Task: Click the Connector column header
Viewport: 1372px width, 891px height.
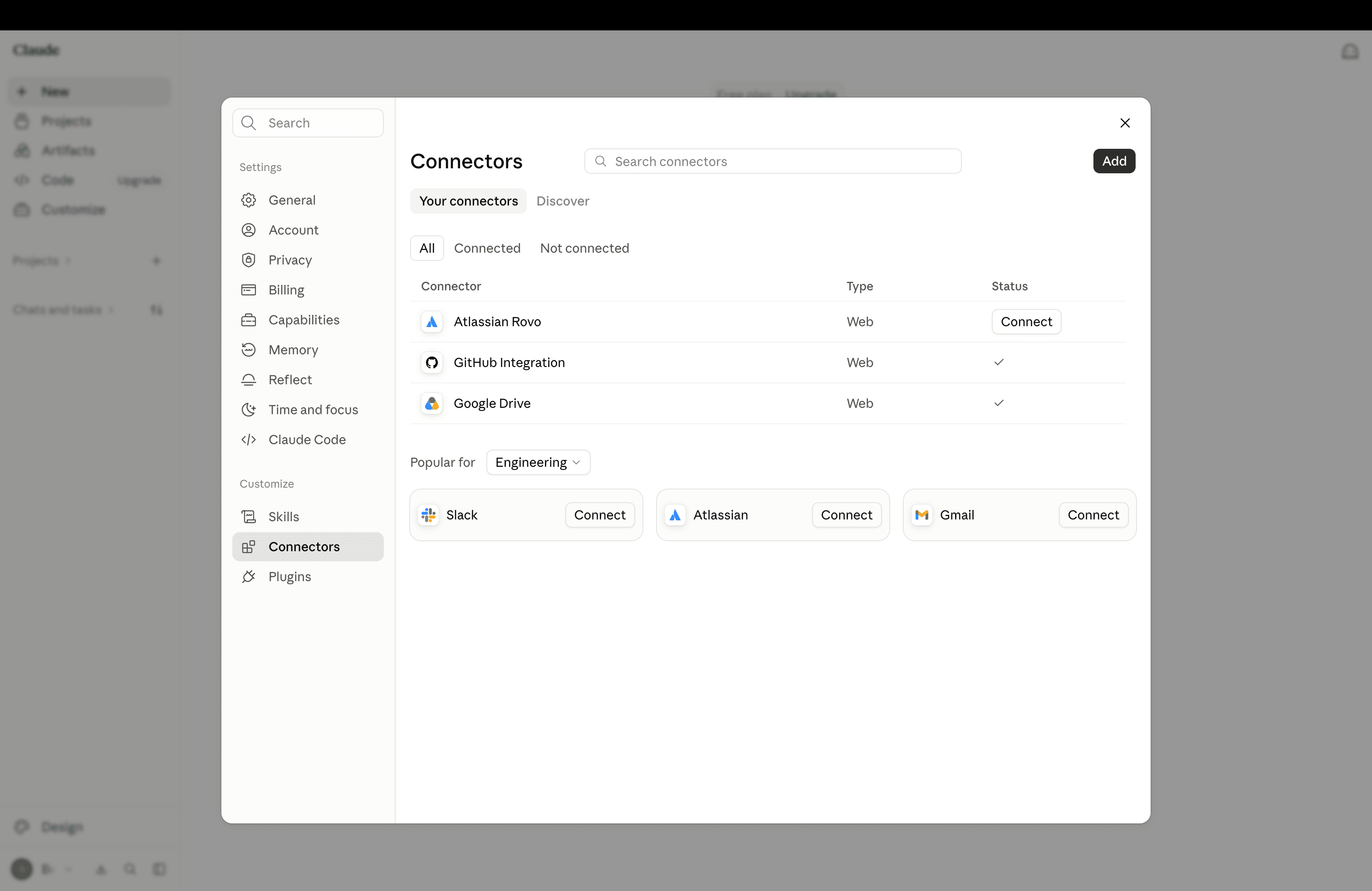Action: pyautogui.click(x=451, y=286)
